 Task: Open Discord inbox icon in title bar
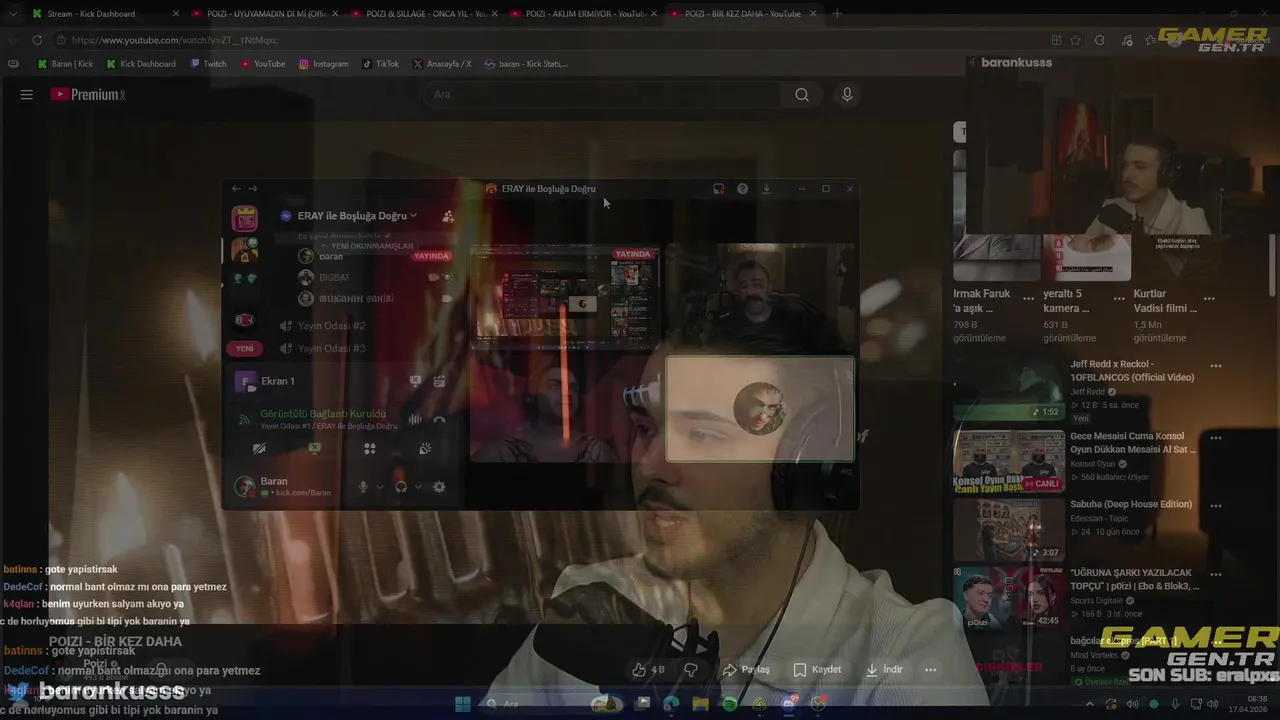click(x=718, y=188)
